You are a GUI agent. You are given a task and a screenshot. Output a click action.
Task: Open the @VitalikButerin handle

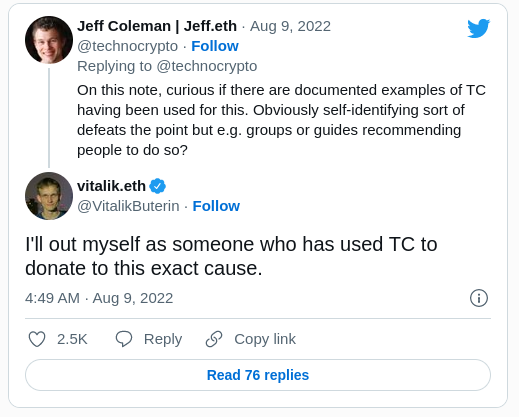click(x=128, y=206)
